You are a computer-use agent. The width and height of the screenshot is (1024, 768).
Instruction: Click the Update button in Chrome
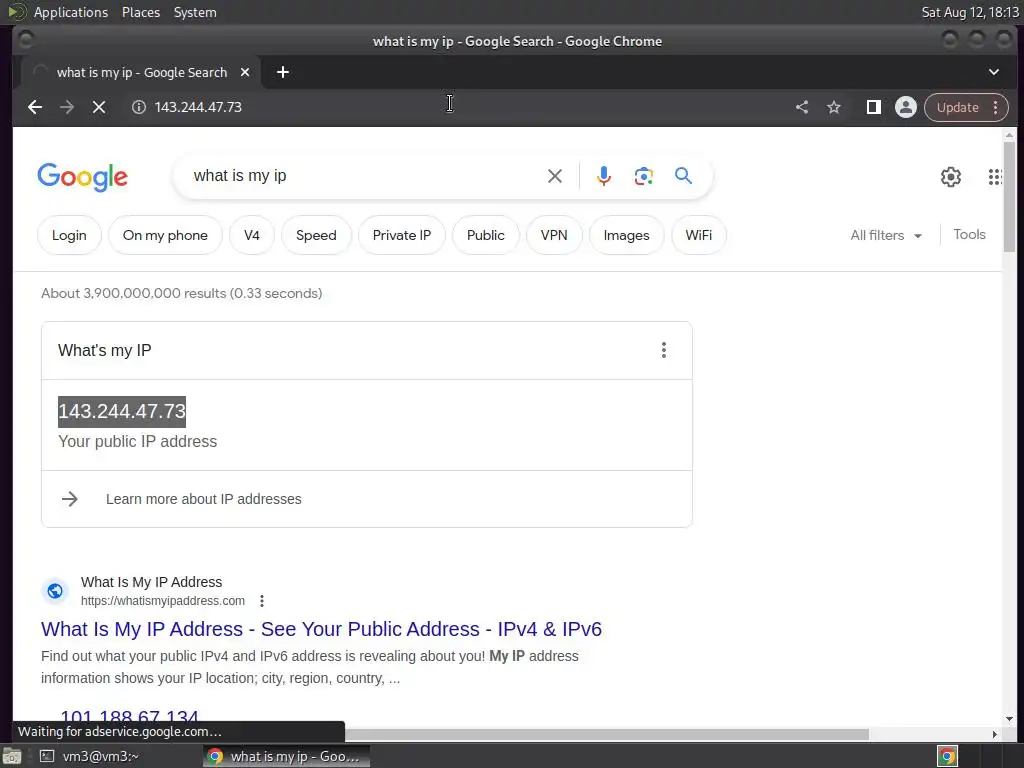pos(957,108)
